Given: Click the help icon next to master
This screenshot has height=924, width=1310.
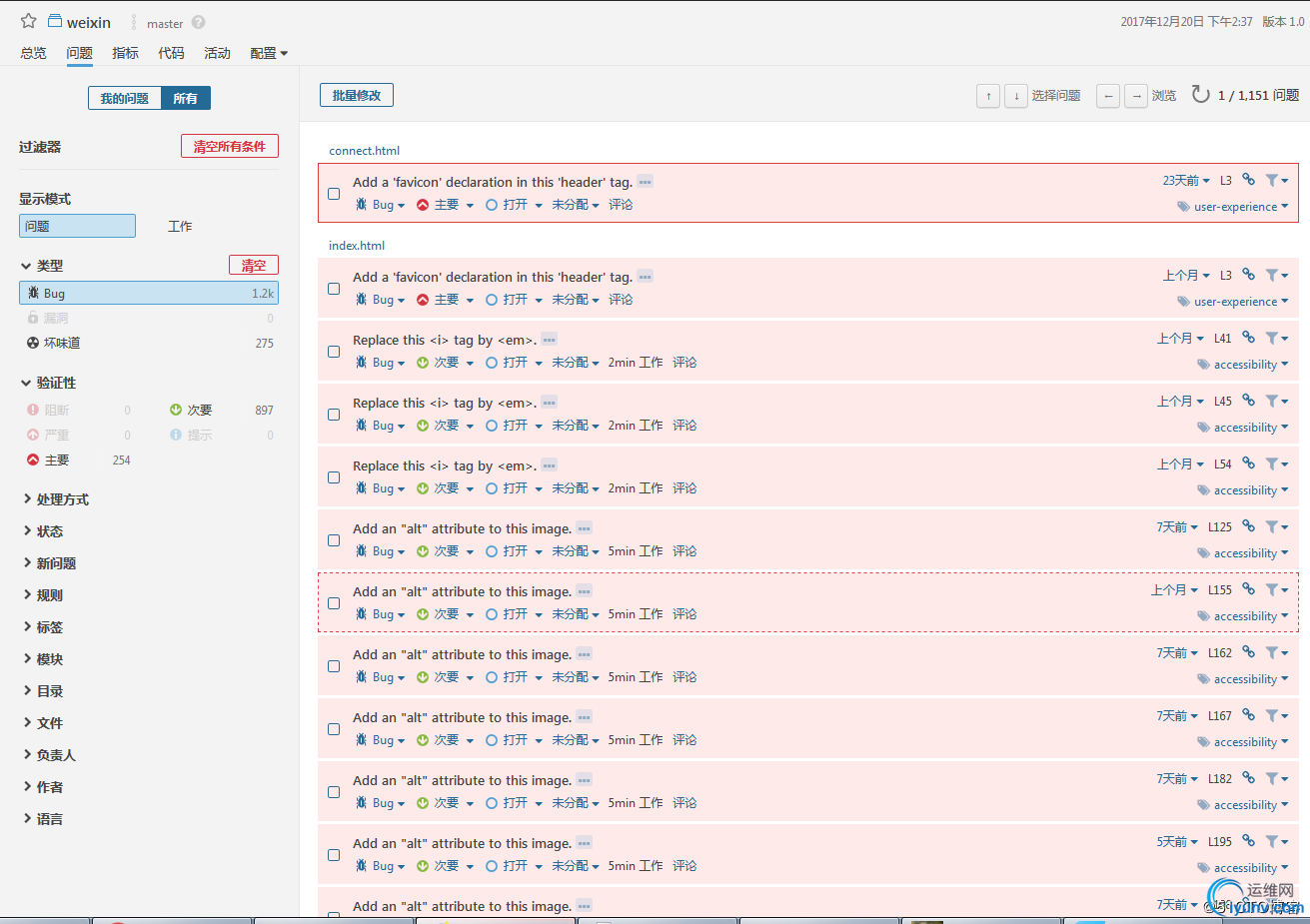Looking at the screenshot, I should pyautogui.click(x=198, y=22).
